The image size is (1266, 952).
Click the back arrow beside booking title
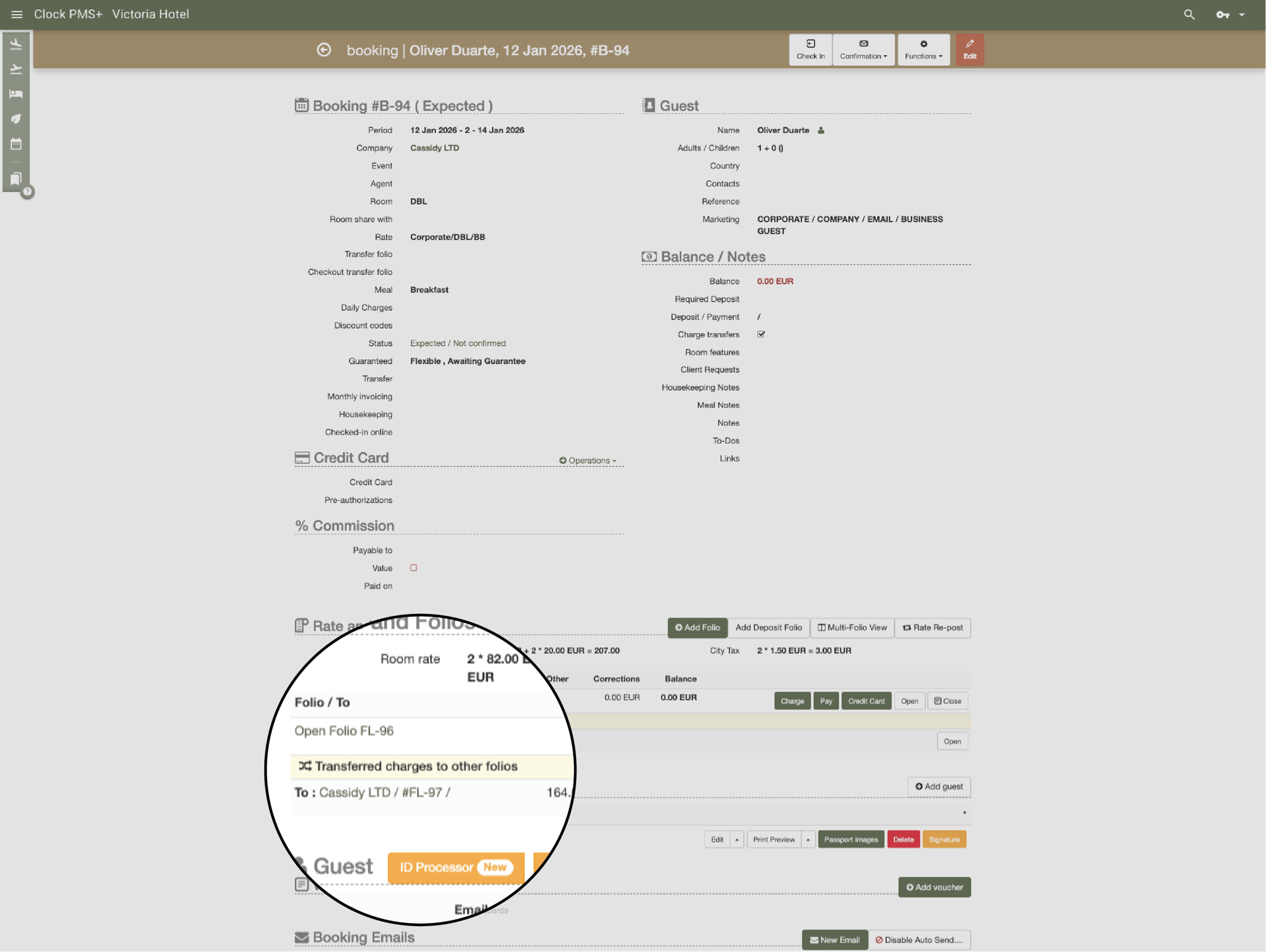[x=323, y=50]
